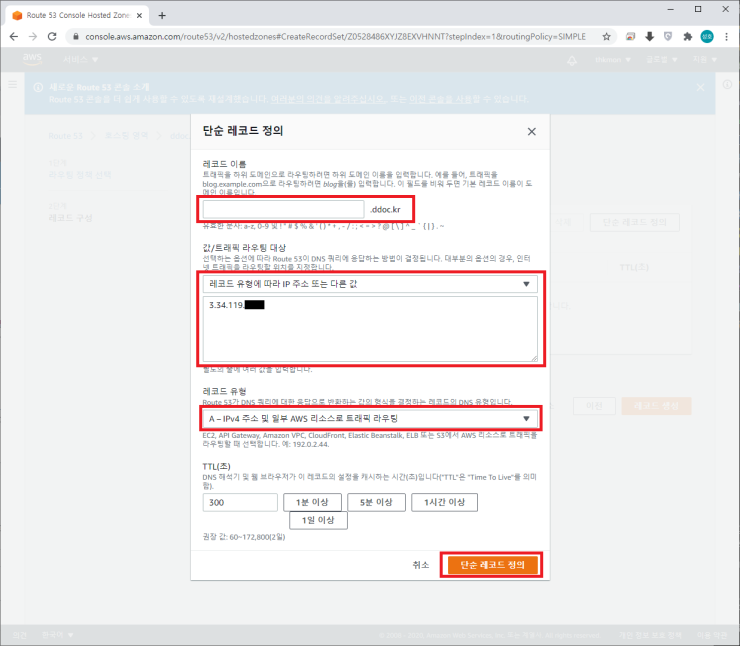Screen dimensions: 740x646
Task: Open the 서비스 menu in AWS header
Action: pos(82,60)
